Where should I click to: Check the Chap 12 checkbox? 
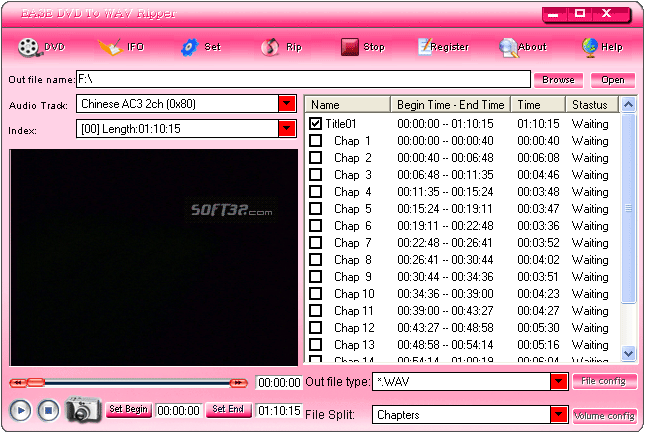point(316,328)
